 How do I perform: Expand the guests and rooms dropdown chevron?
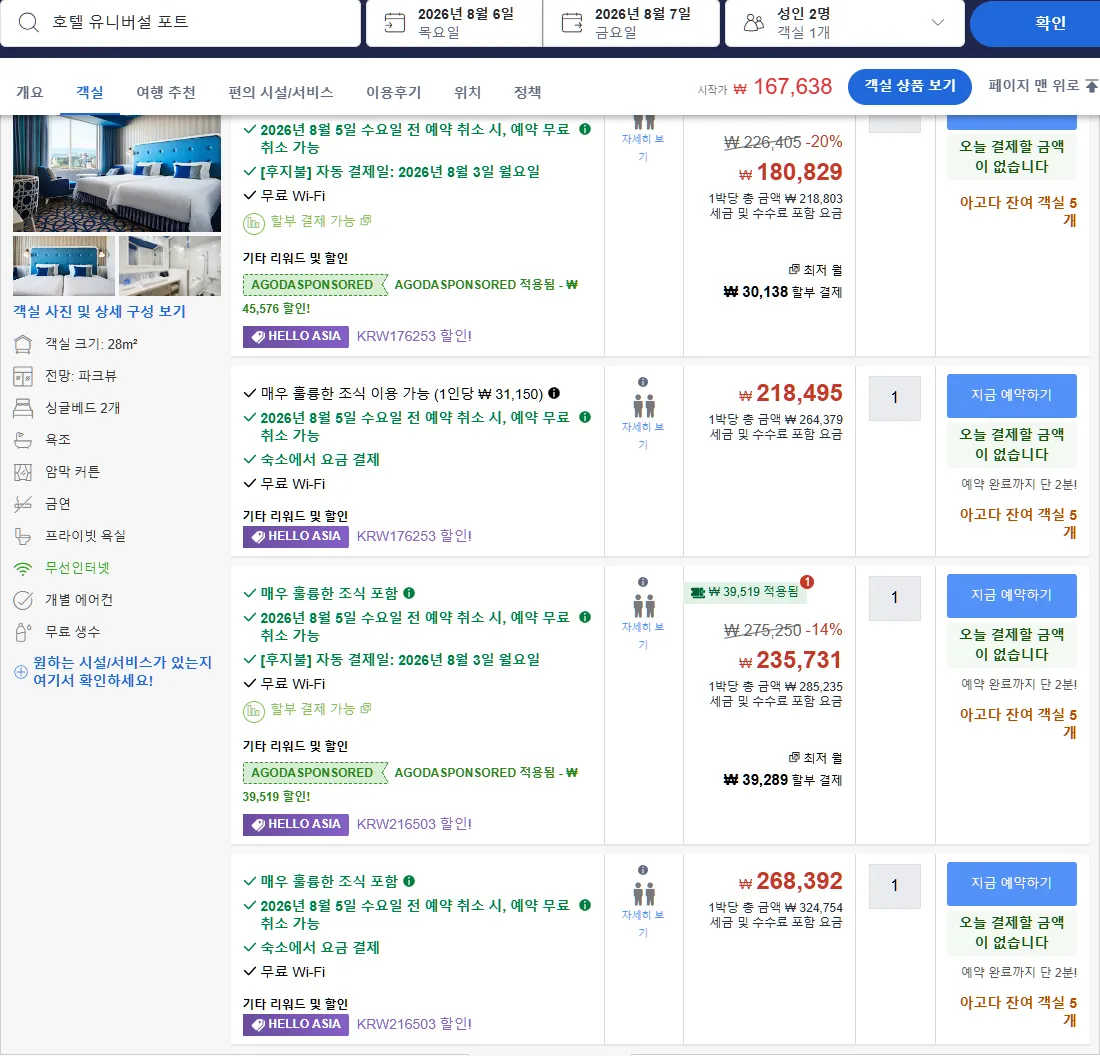tap(937, 22)
